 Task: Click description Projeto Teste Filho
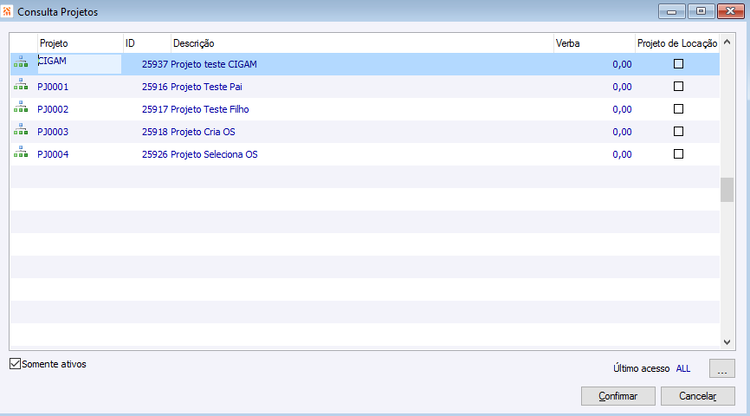[x=210, y=109]
